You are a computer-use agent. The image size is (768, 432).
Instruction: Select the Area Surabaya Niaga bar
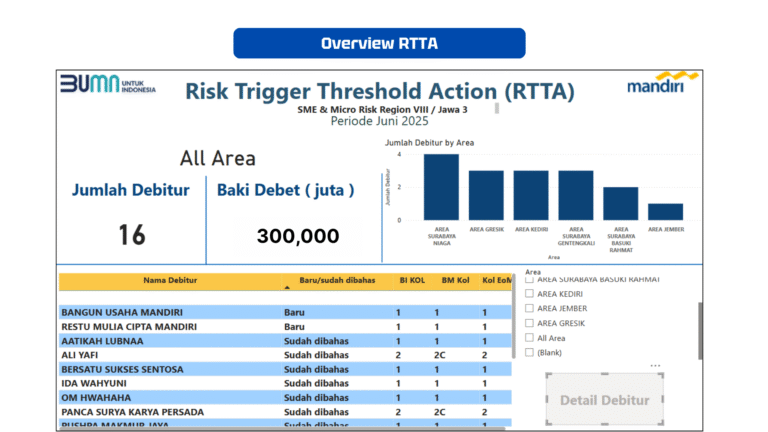tap(441, 187)
